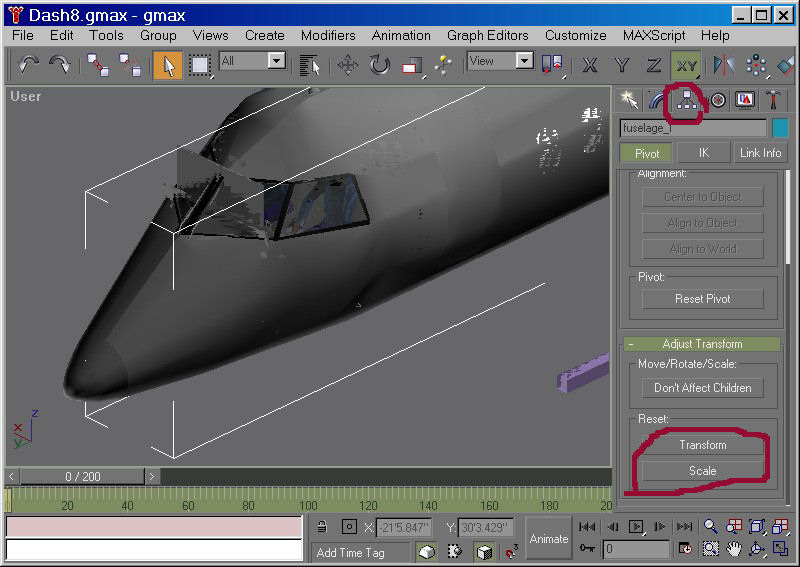Select the Move transform tool
This screenshot has width=800, height=567.
(x=348, y=65)
